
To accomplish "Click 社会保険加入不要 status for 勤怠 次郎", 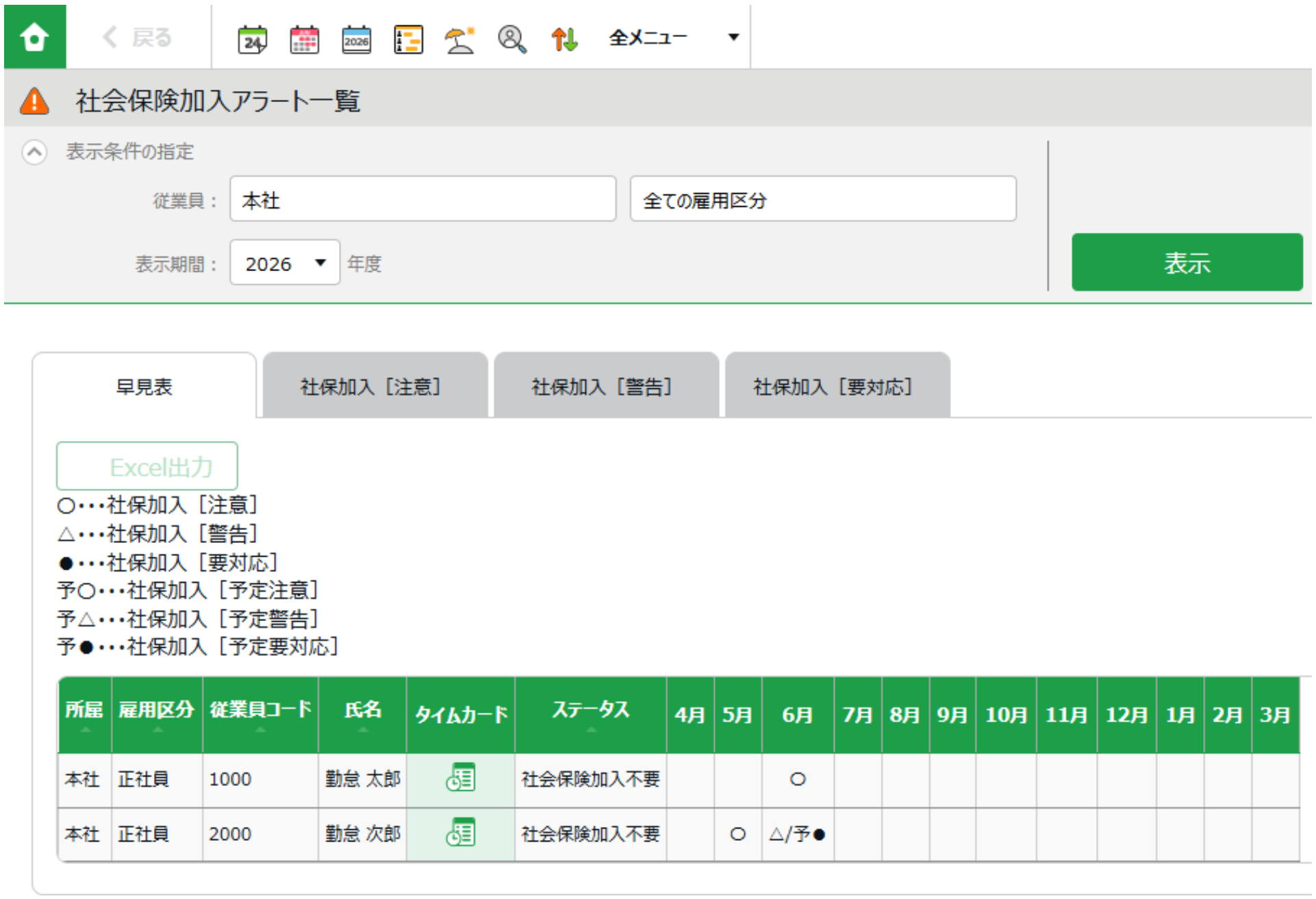I will click(x=590, y=834).
